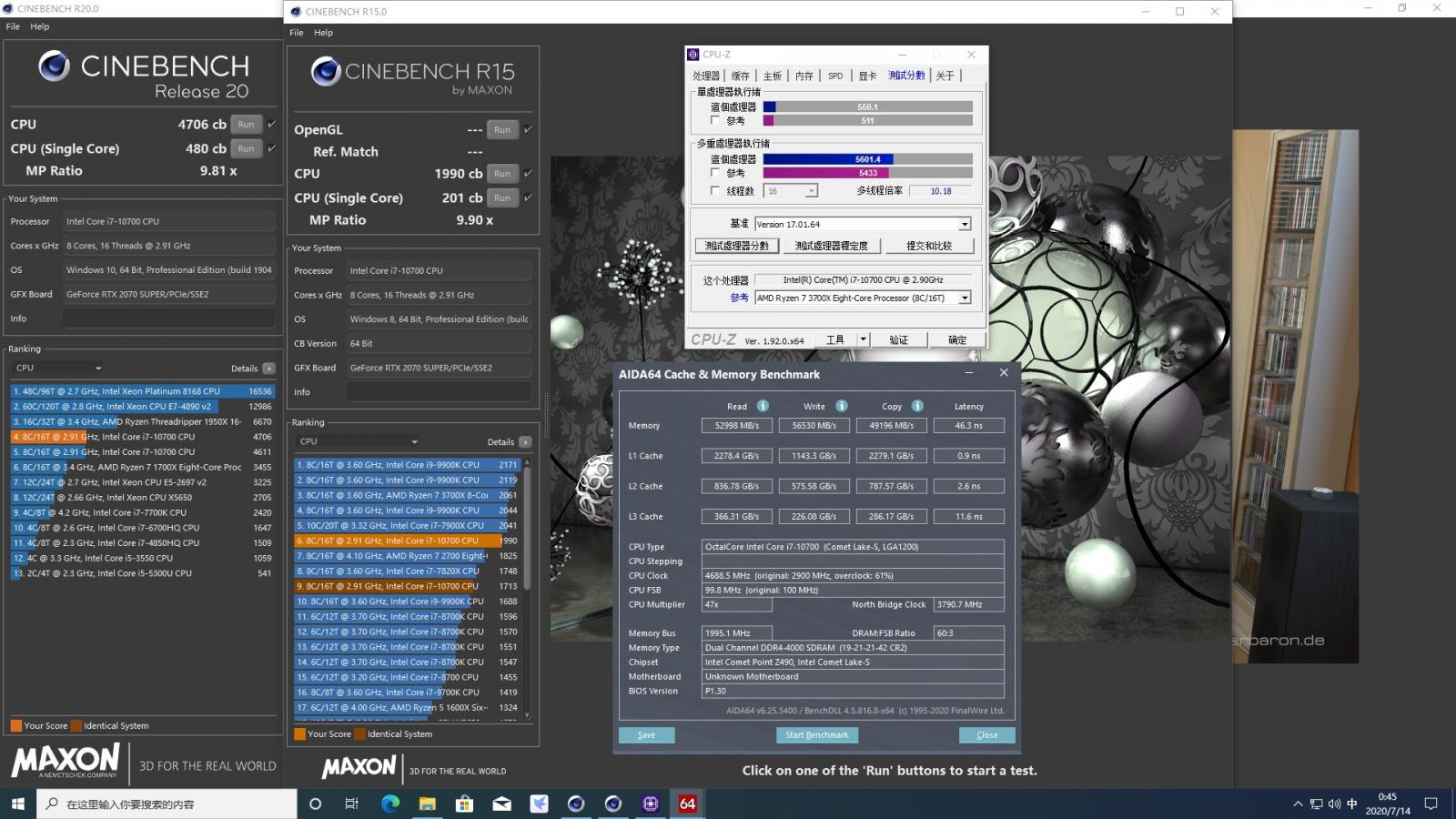Toggle OpenGL checkbox in Cinebench R15

528,129
